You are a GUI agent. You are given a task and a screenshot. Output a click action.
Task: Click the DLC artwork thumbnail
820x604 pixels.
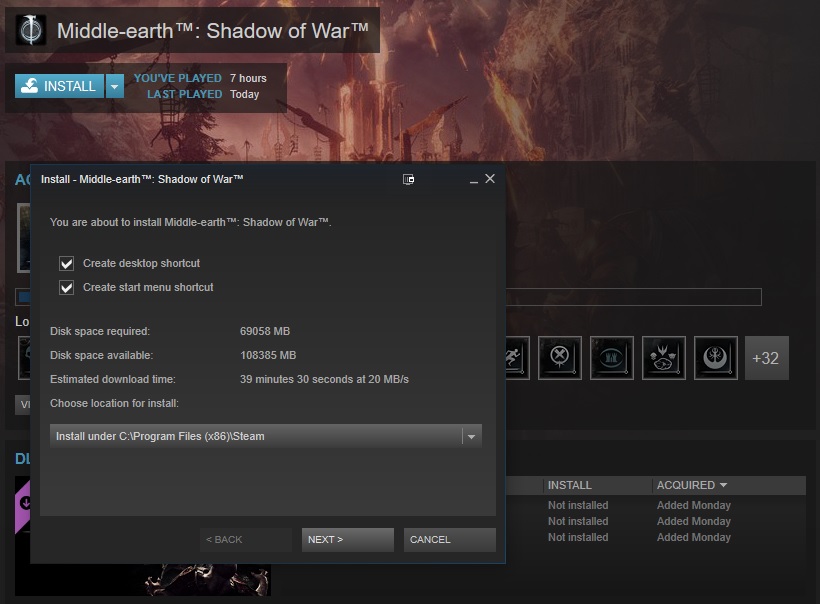coord(143,579)
